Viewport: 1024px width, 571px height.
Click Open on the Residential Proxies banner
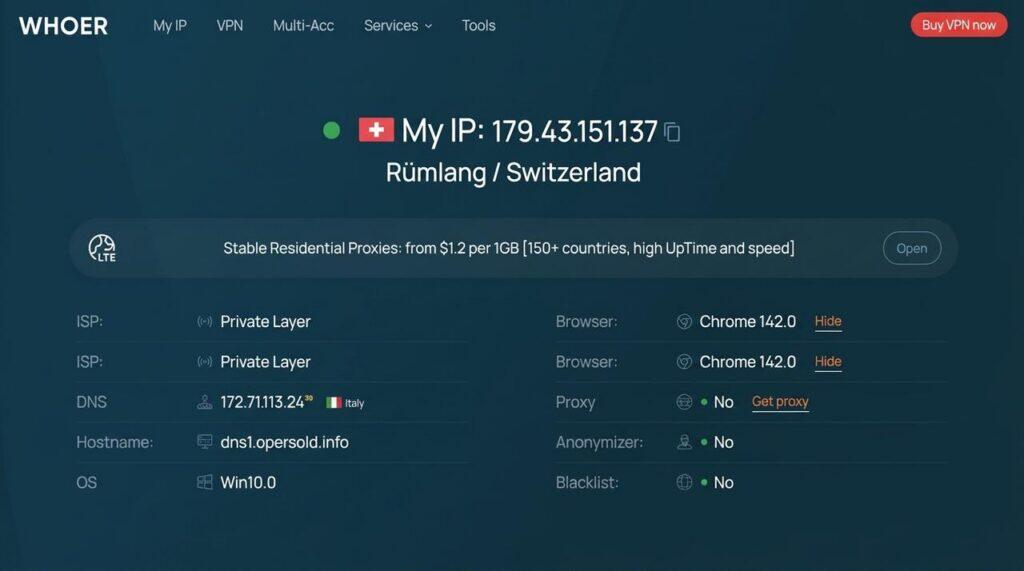coord(912,248)
